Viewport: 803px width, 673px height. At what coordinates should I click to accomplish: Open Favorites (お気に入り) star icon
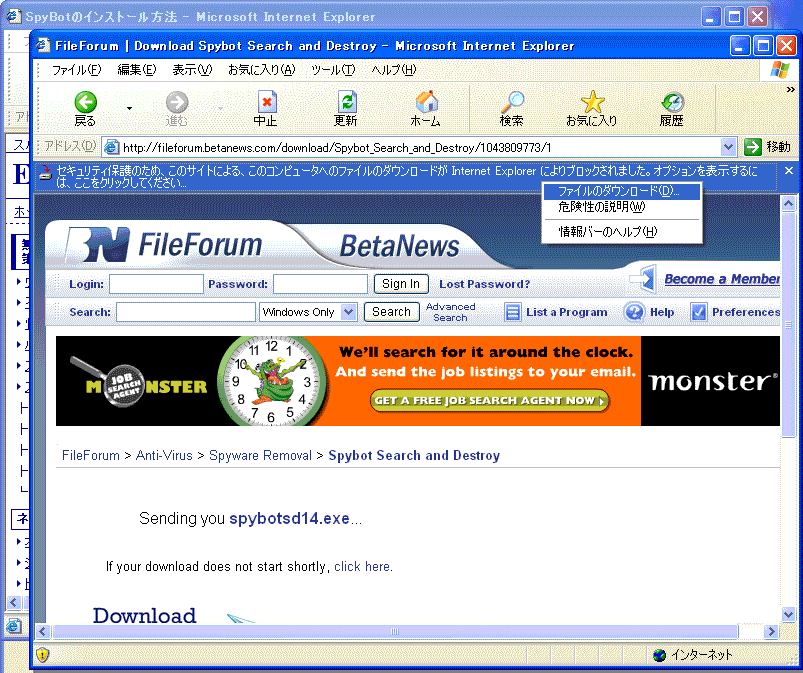593,101
